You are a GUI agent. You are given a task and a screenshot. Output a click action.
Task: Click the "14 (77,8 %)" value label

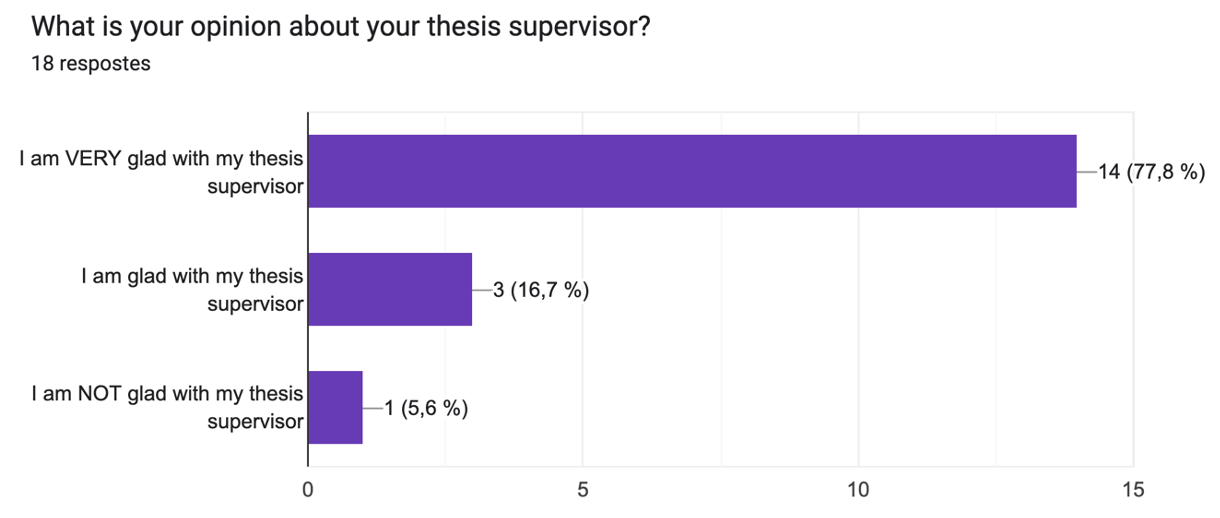click(x=1151, y=172)
